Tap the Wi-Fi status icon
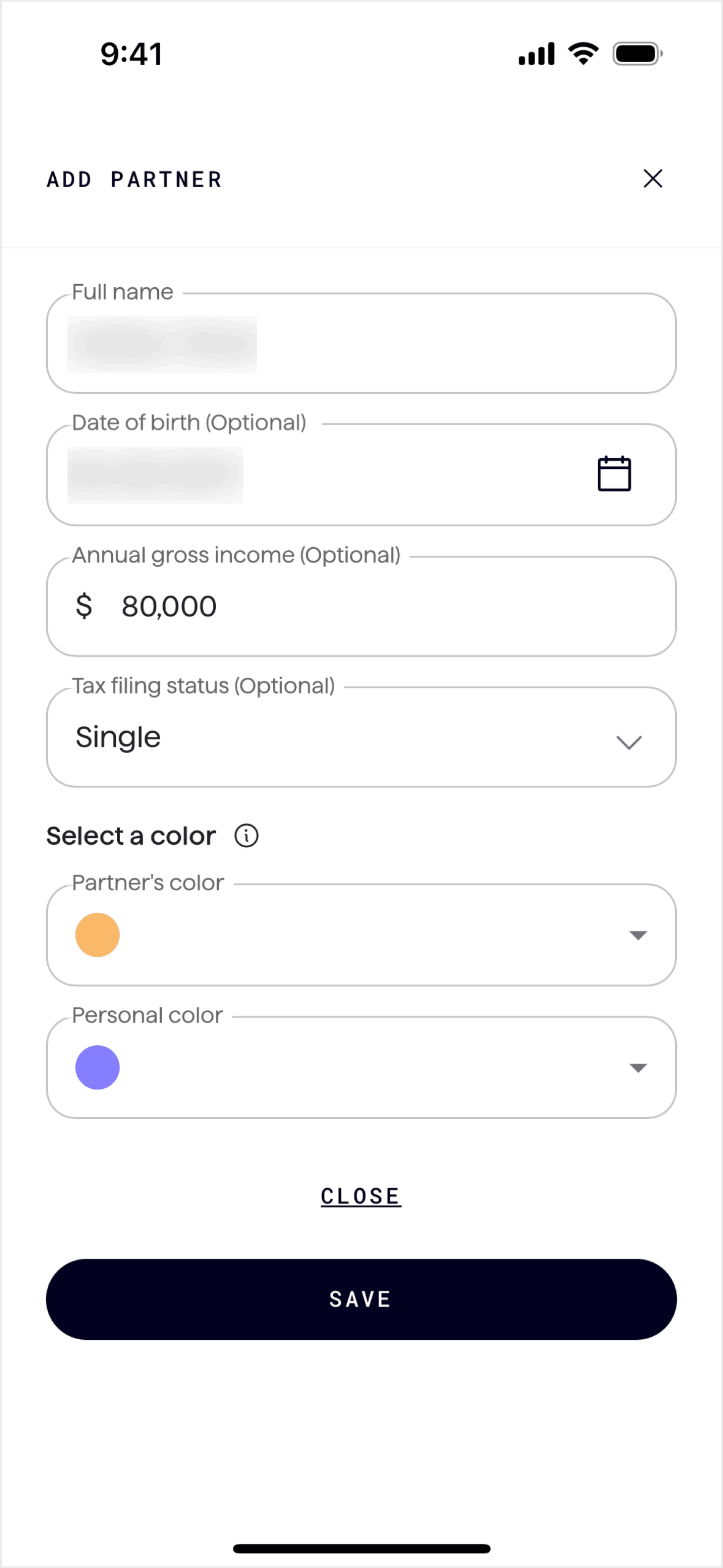 click(583, 54)
